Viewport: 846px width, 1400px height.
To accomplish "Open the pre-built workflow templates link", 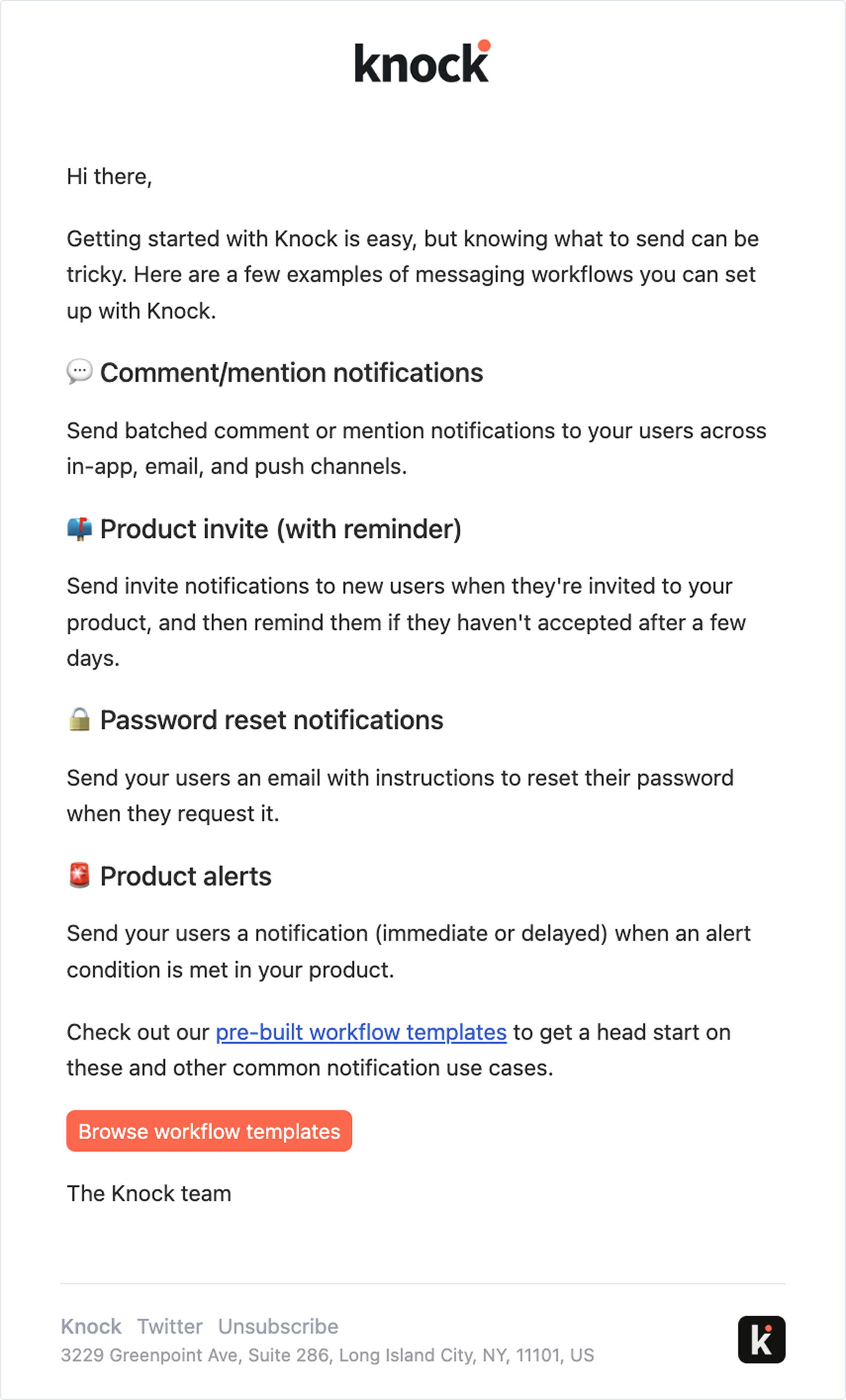I will point(361,1032).
